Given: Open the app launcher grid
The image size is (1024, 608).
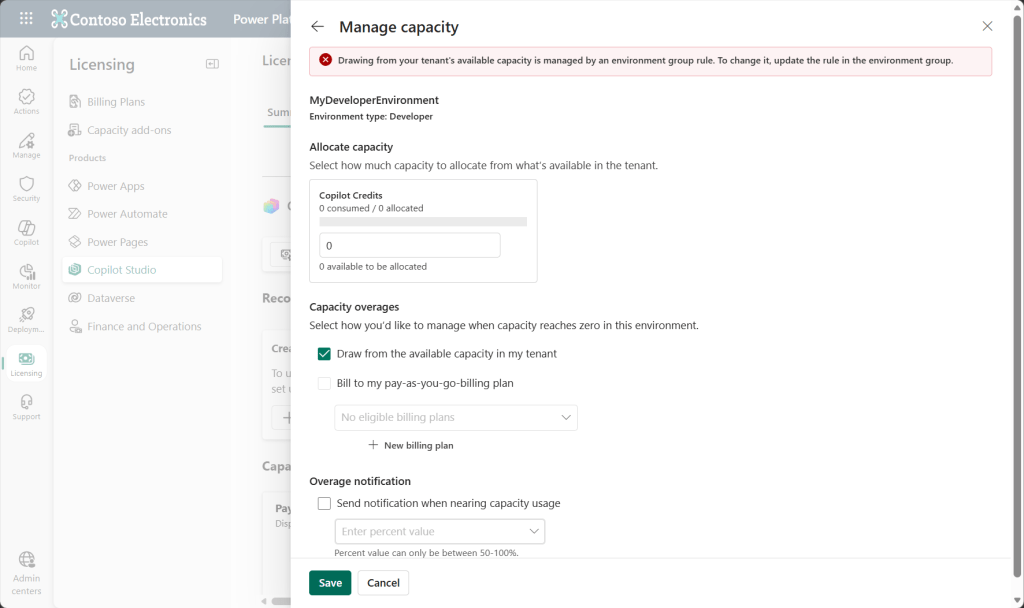Looking at the screenshot, I should (26, 18).
